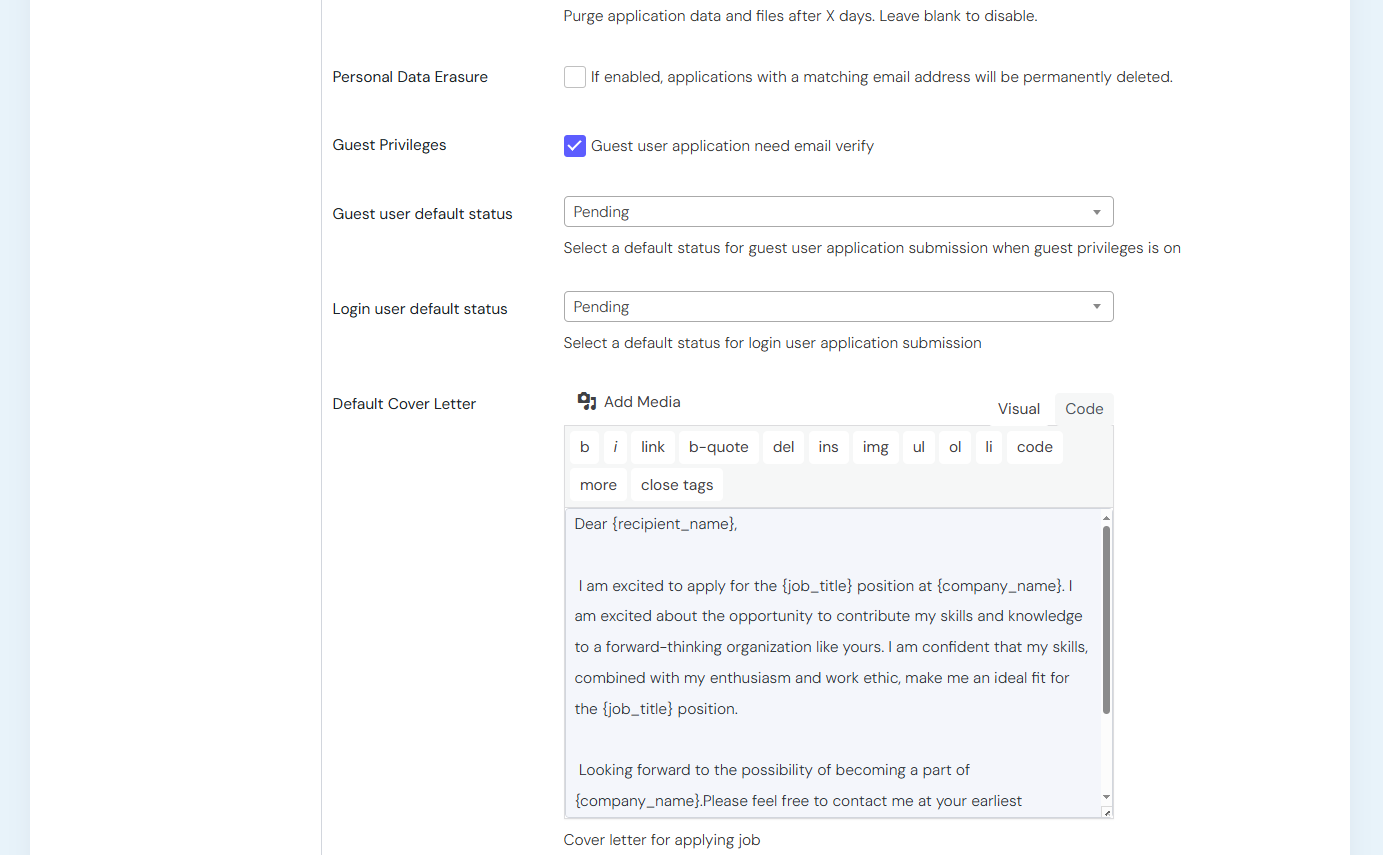
Task: Switch to the Code editor tab
Action: coord(1084,409)
